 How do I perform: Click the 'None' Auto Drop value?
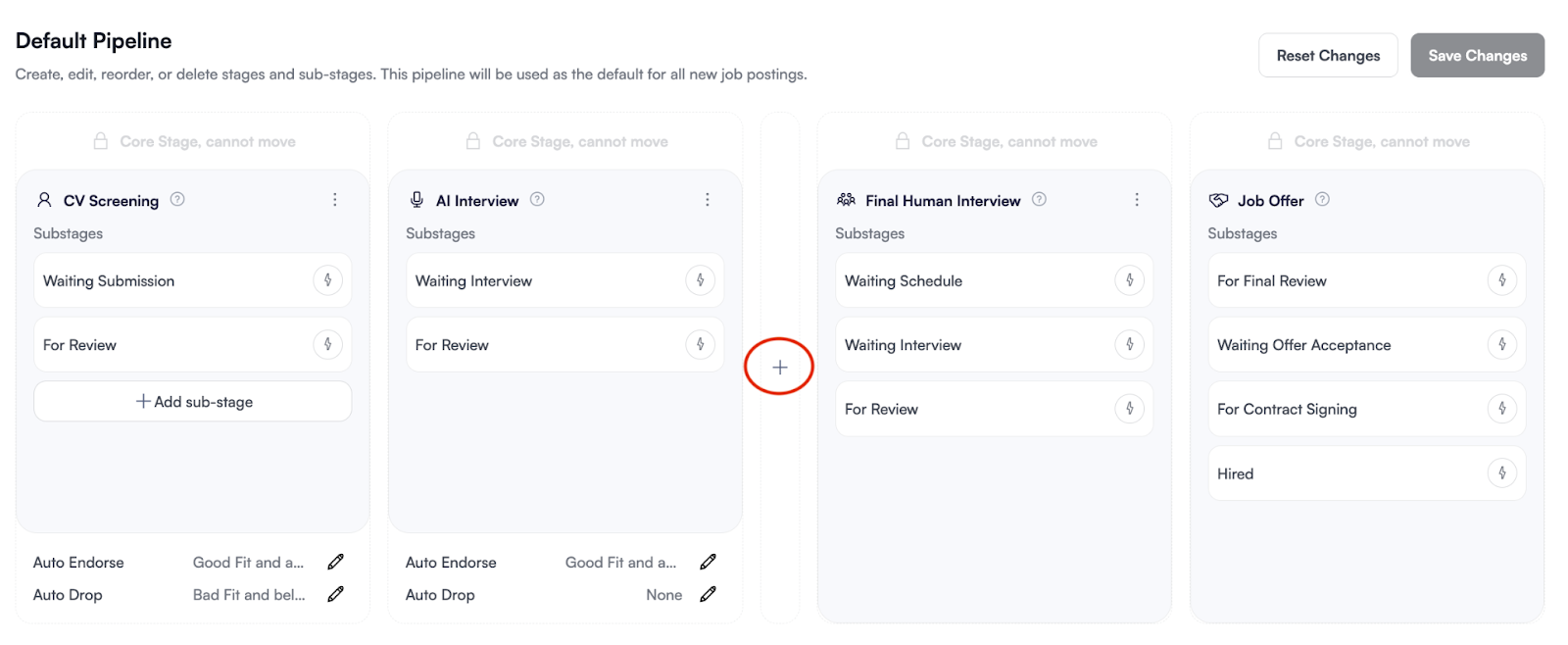click(664, 595)
